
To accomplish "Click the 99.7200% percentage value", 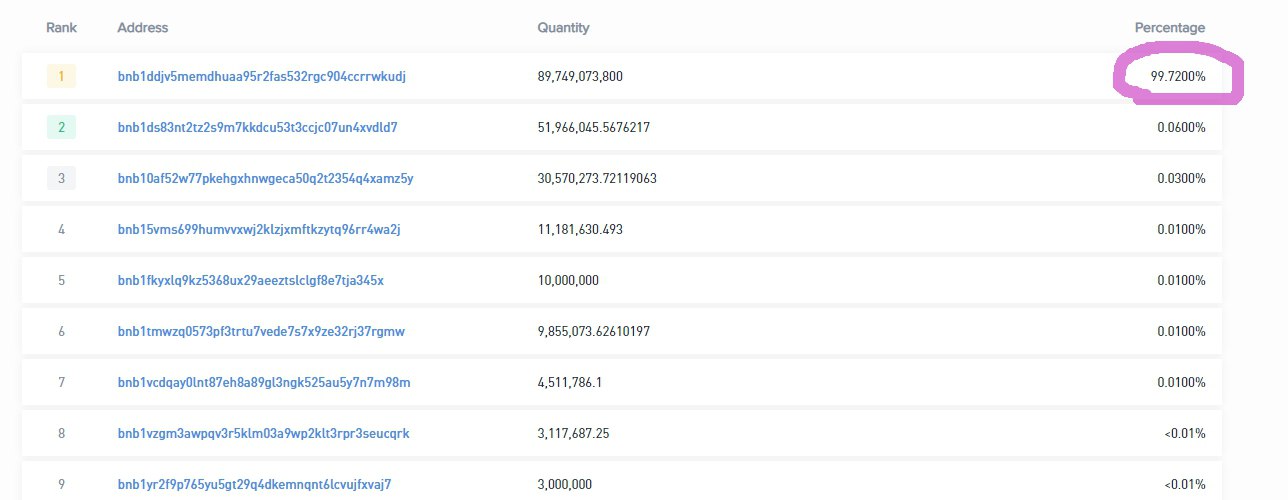I will click(x=1178, y=76).
